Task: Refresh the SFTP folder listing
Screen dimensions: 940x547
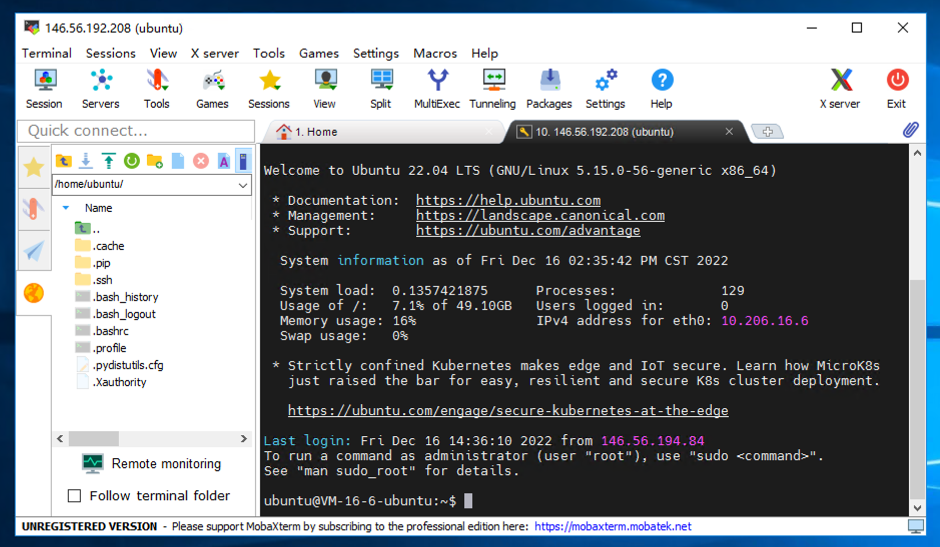Action: pos(132,161)
